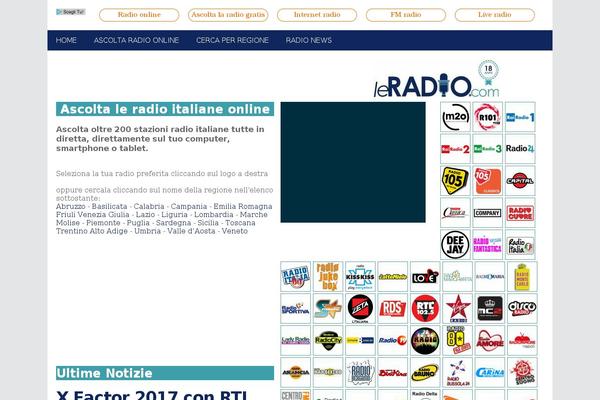Click 'Ascolta la radio gratis' button

point(228,15)
